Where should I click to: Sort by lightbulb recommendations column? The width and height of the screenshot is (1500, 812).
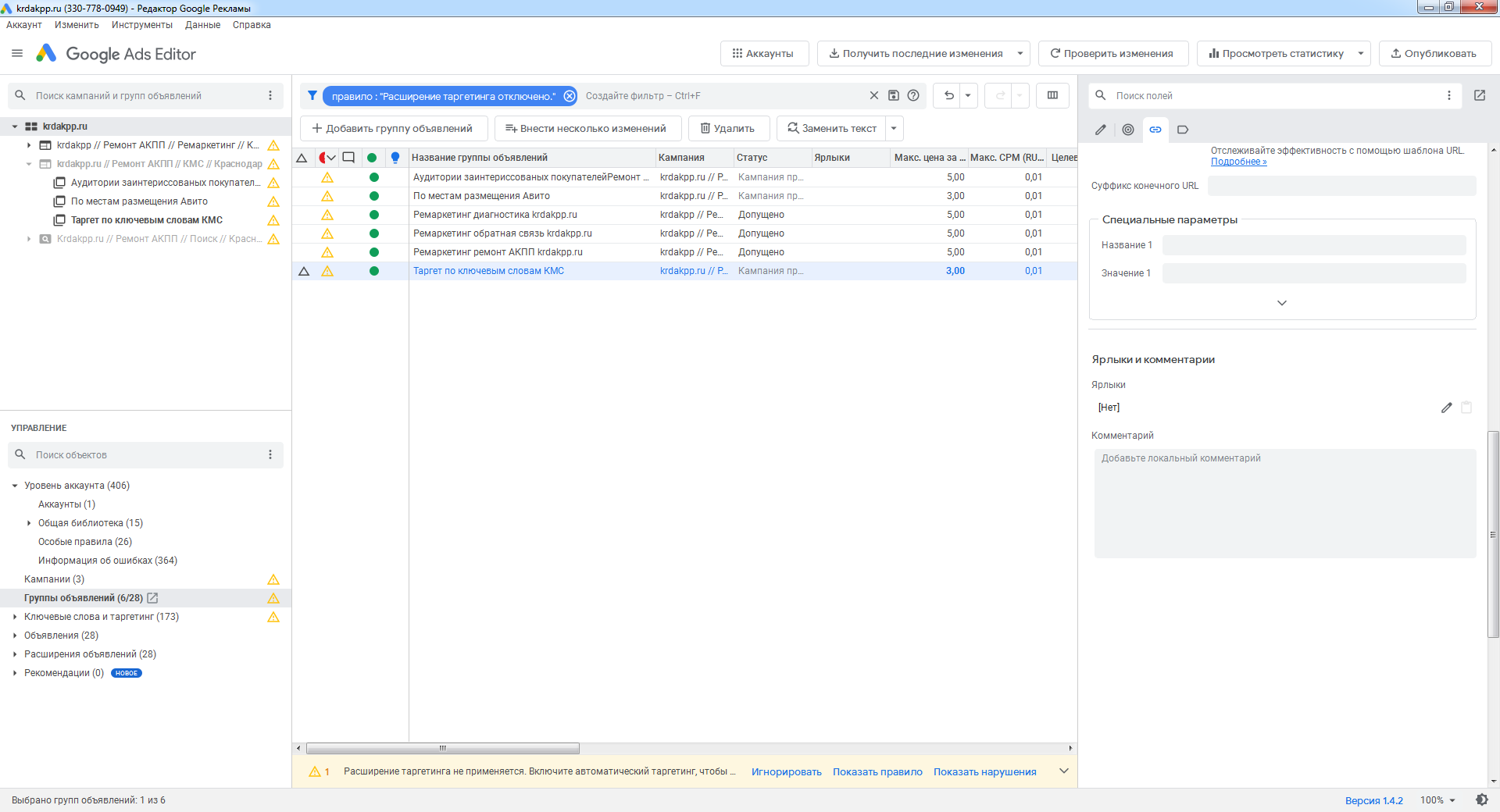(395, 158)
